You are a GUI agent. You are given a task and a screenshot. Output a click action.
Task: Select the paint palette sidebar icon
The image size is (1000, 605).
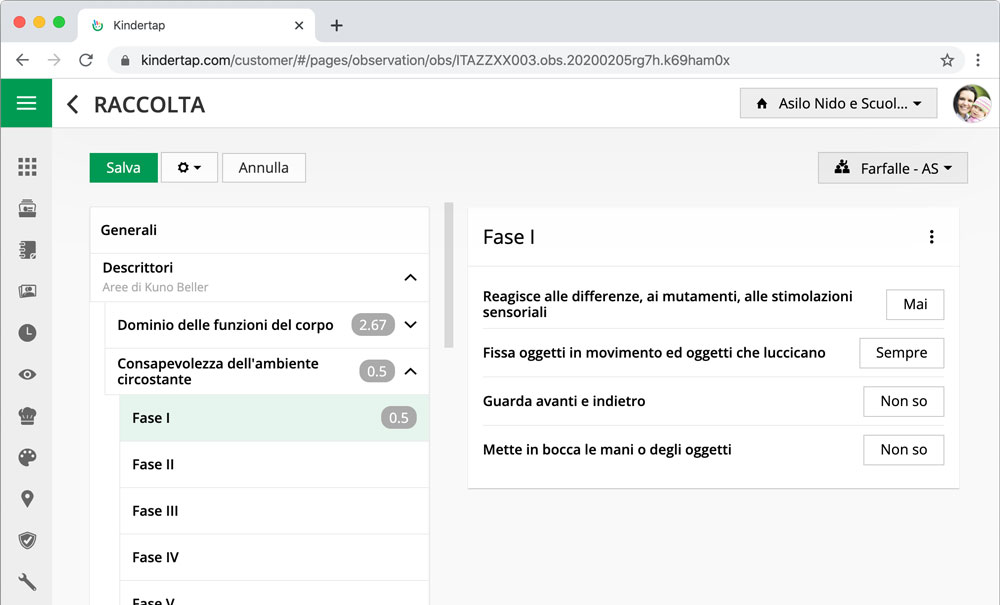[27, 458]
